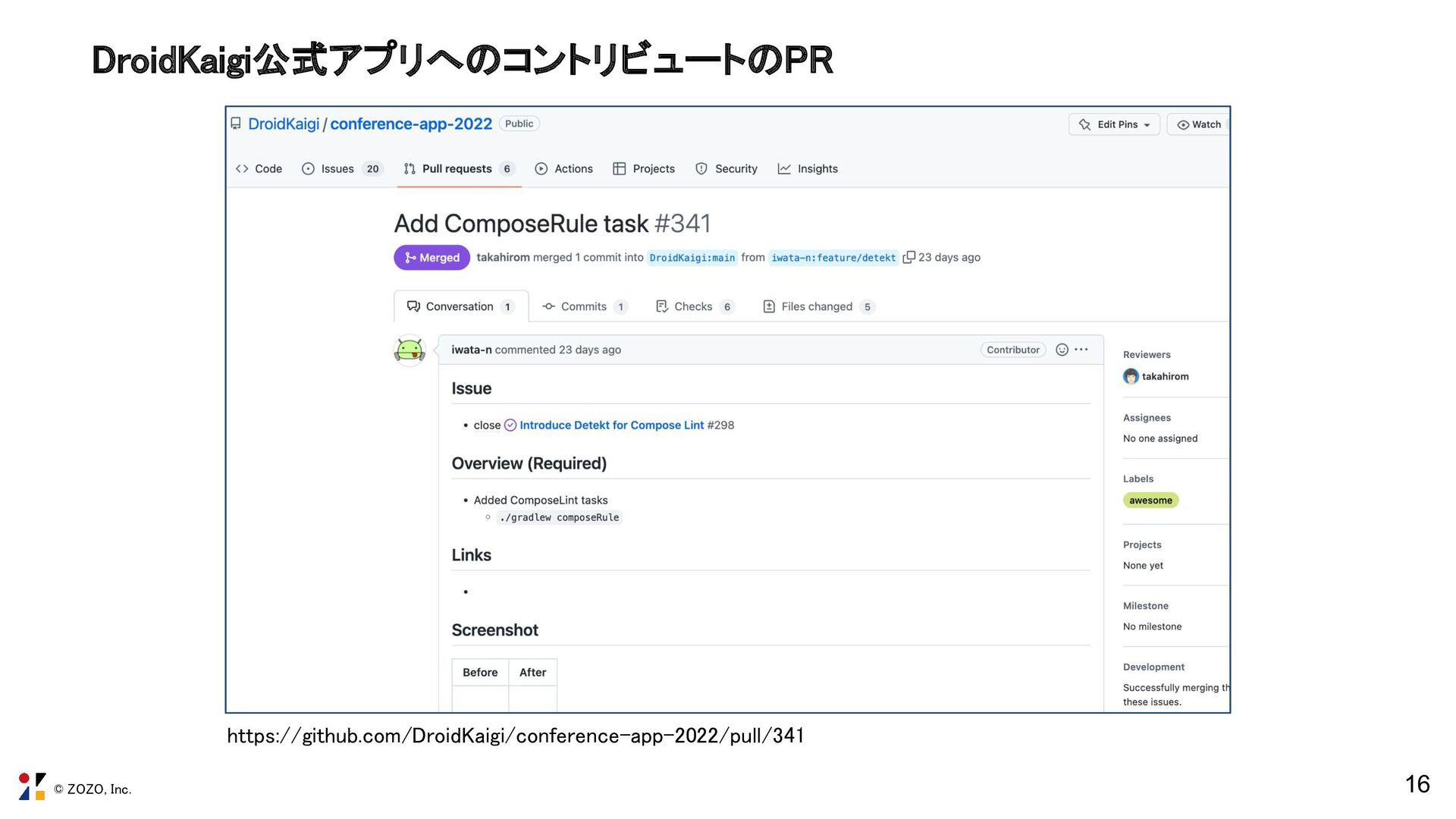1456x819 pixels.
Task: Open the comment three-dot options menu
Action: click(x=1081, y=350)
